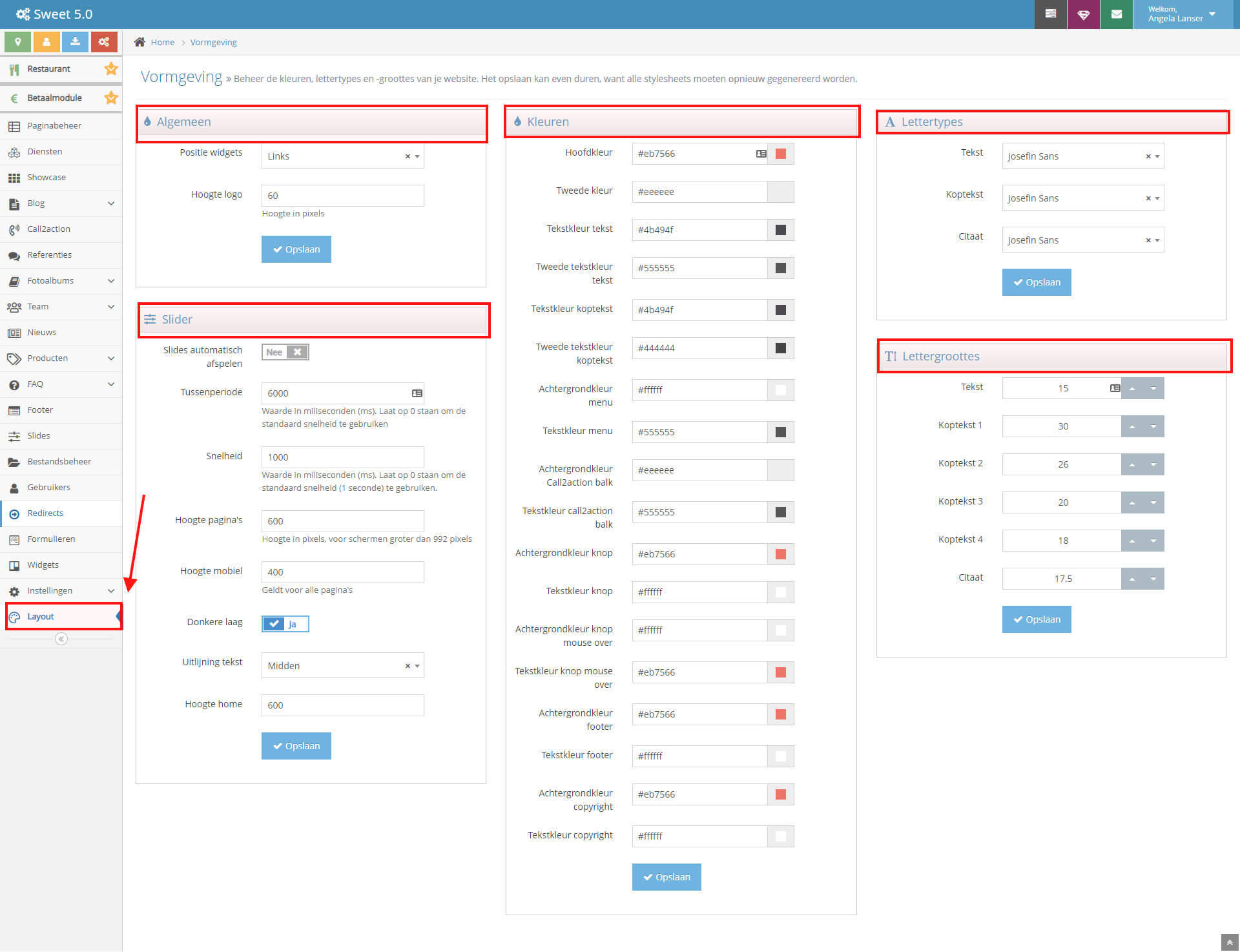Screen dimensions: 1240x952
Task: Collapse the sidebar with the double-arrow button
Action: point(61,638)
